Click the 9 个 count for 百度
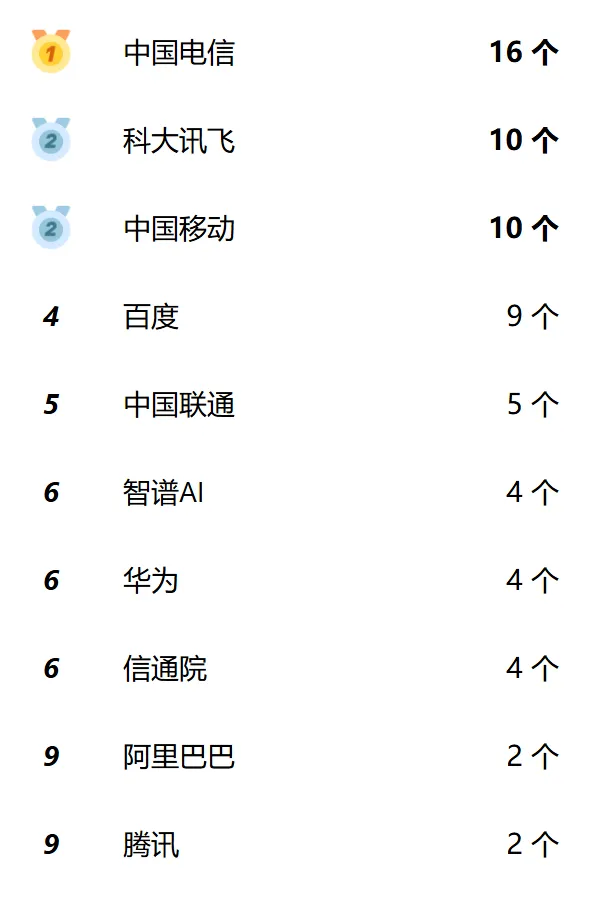The width and height of the screenshot is (592, 905). tap(533, 316)
